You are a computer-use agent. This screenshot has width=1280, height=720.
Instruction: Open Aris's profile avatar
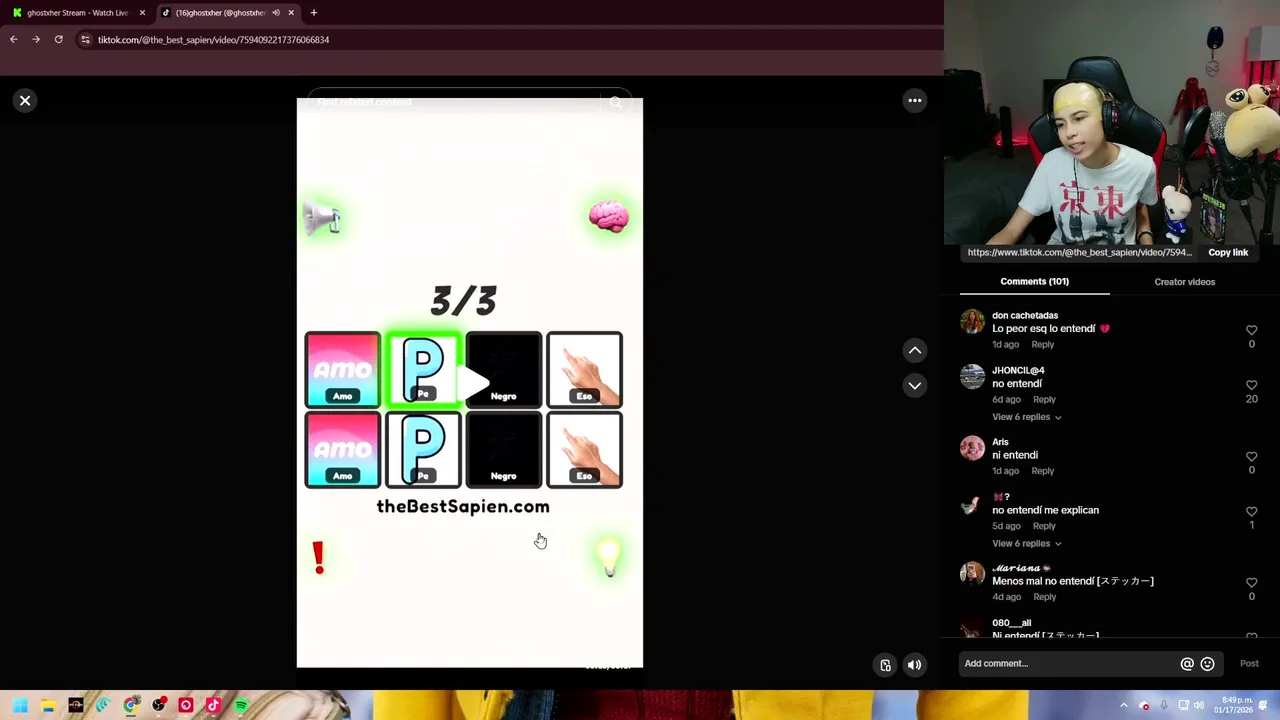(972, 448)
